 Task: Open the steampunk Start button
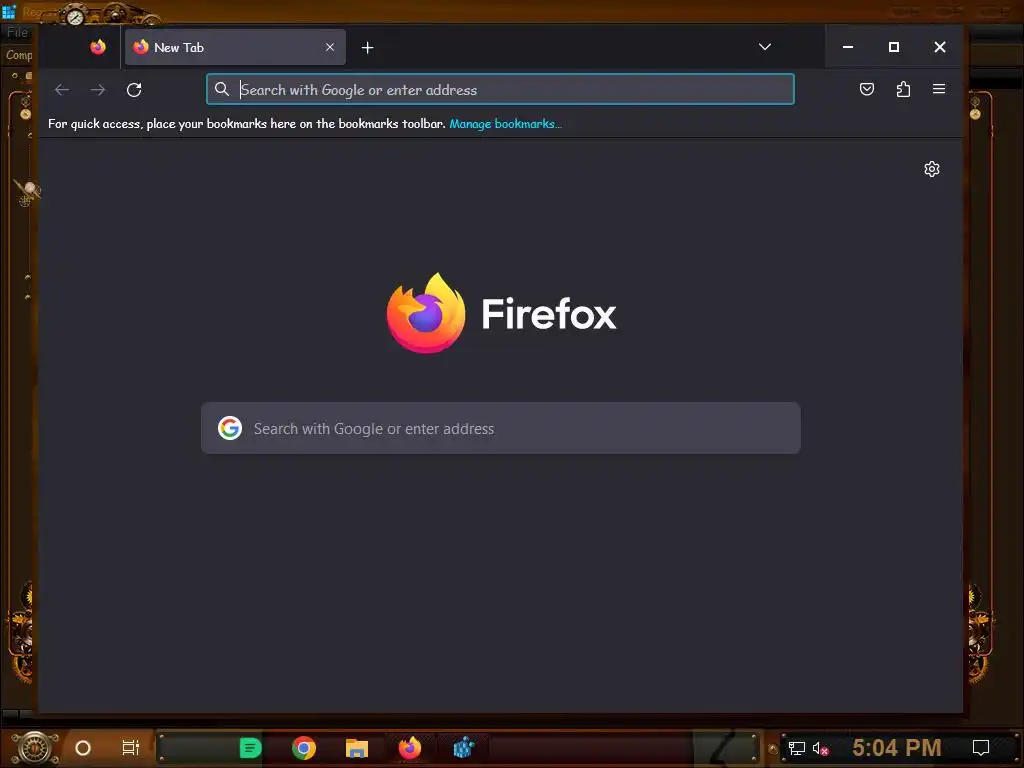click(x=34, y=748)
